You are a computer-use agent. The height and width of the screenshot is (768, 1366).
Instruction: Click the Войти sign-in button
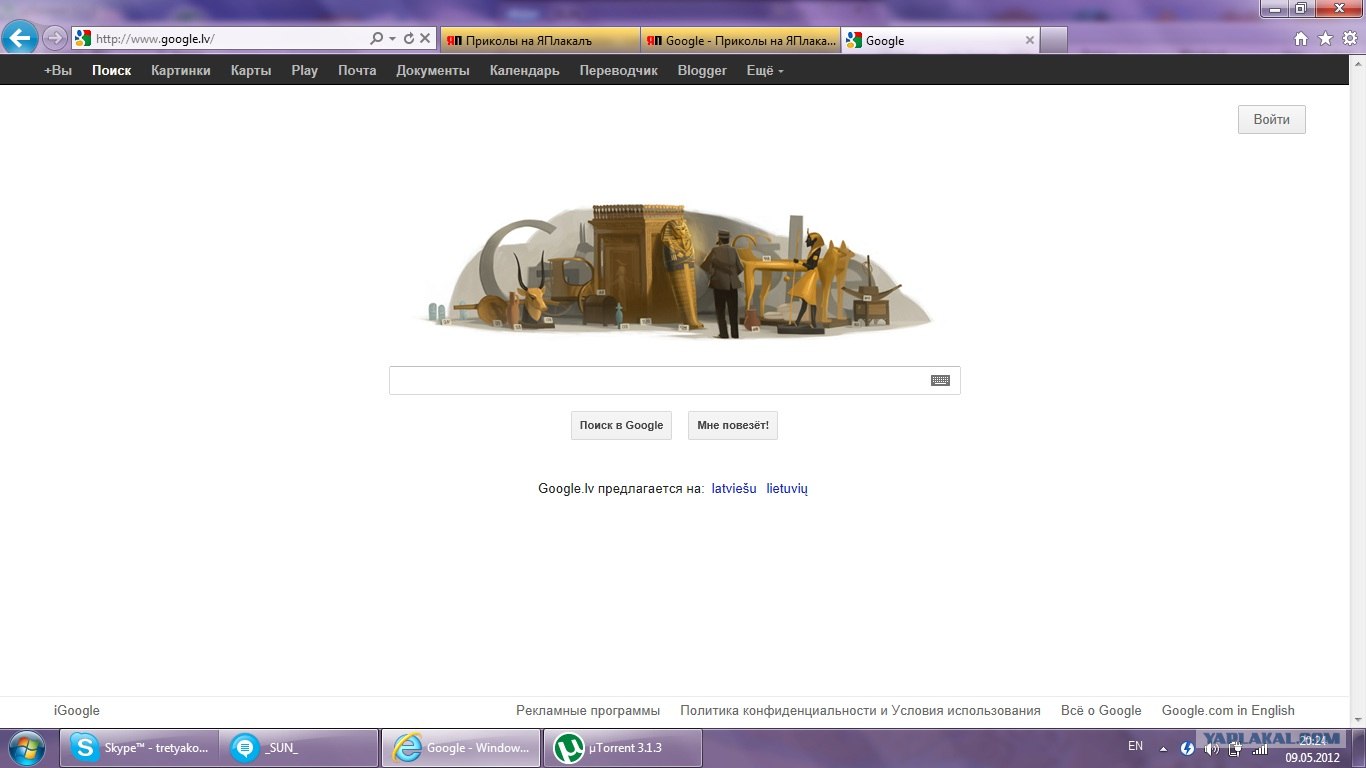[x=1272, y=119]
